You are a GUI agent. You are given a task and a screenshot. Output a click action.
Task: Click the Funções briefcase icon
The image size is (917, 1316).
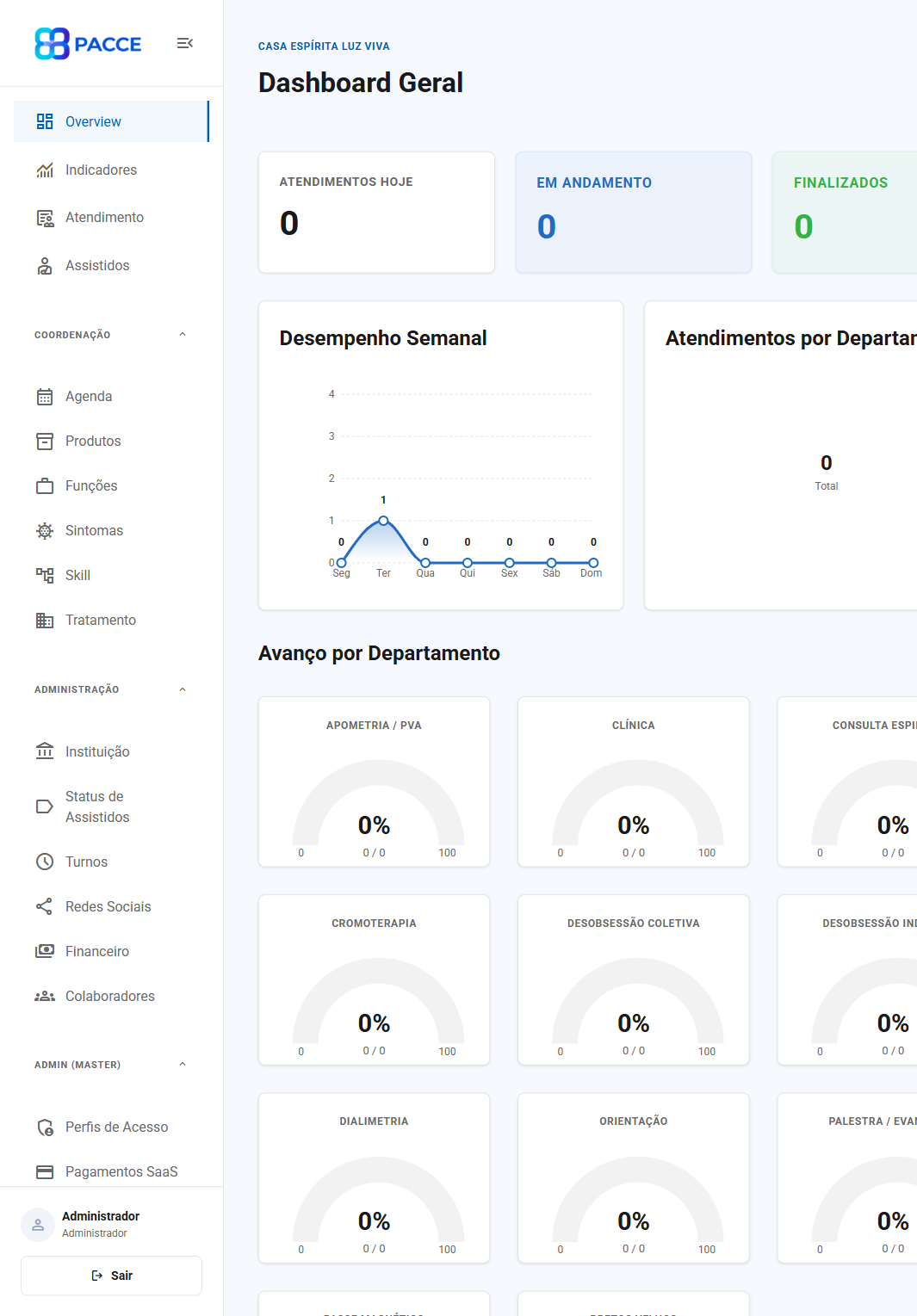click(45, 486)
